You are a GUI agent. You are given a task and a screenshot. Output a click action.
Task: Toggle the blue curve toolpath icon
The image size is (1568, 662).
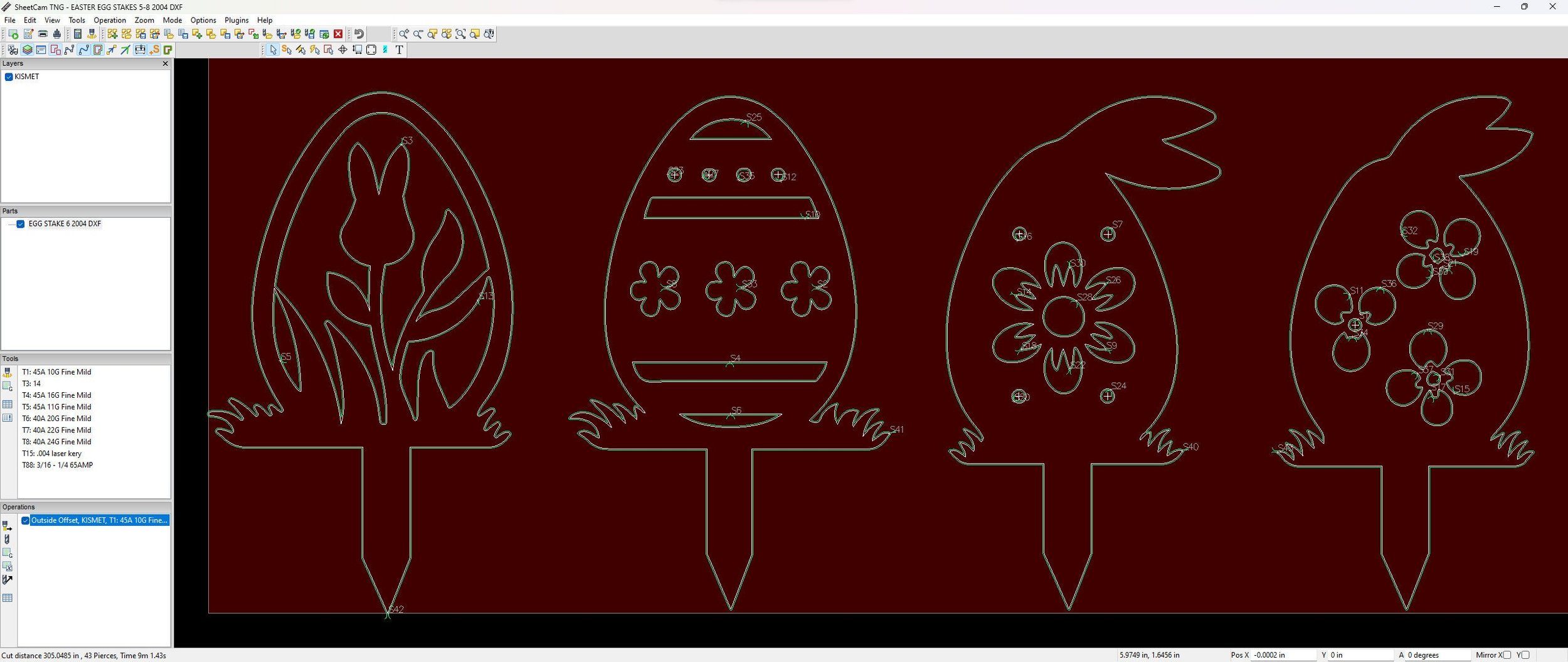83,50
